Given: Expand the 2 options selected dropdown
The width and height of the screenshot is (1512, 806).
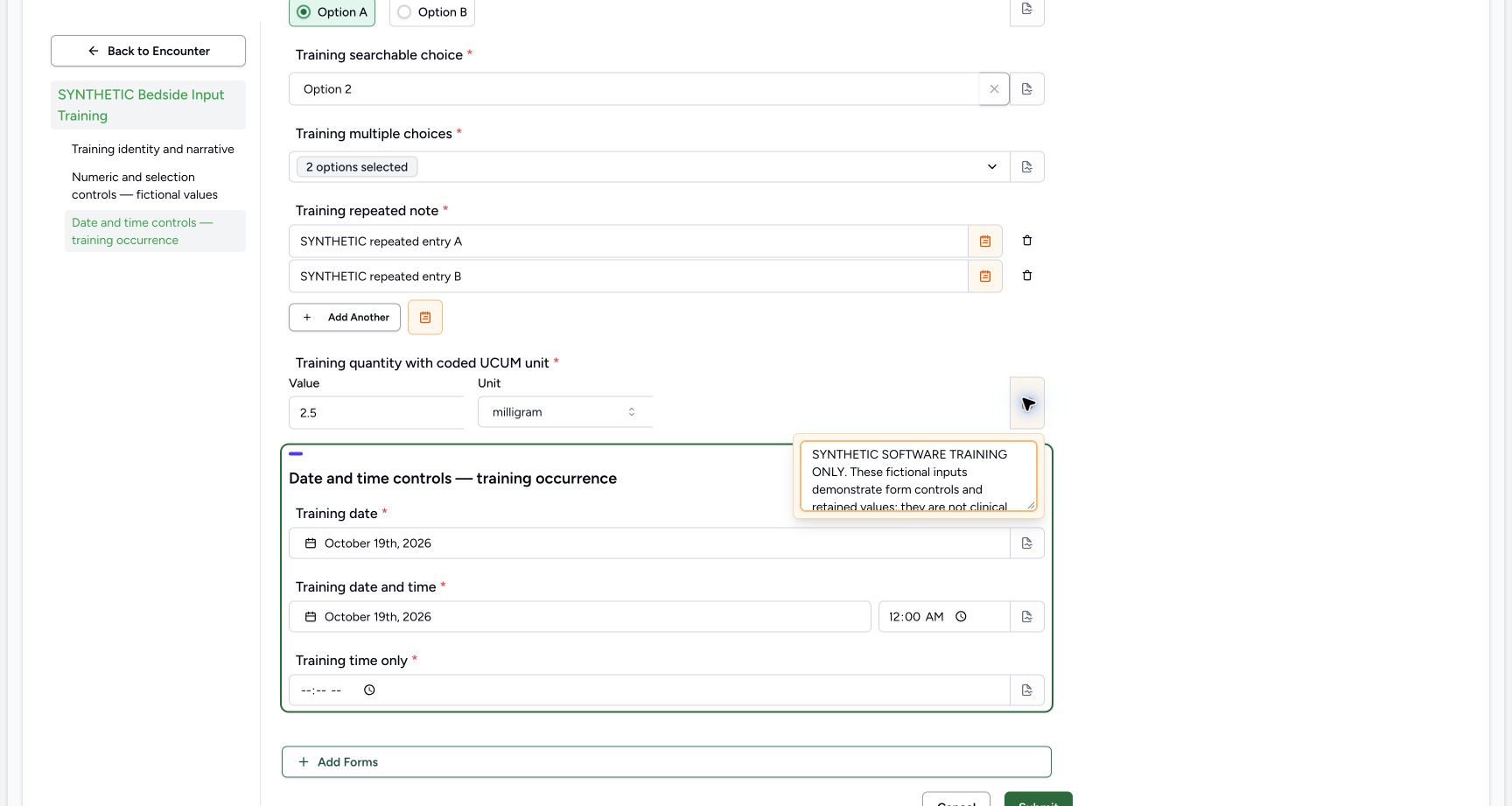Looking at the screenshot, I should coord(649,167).
